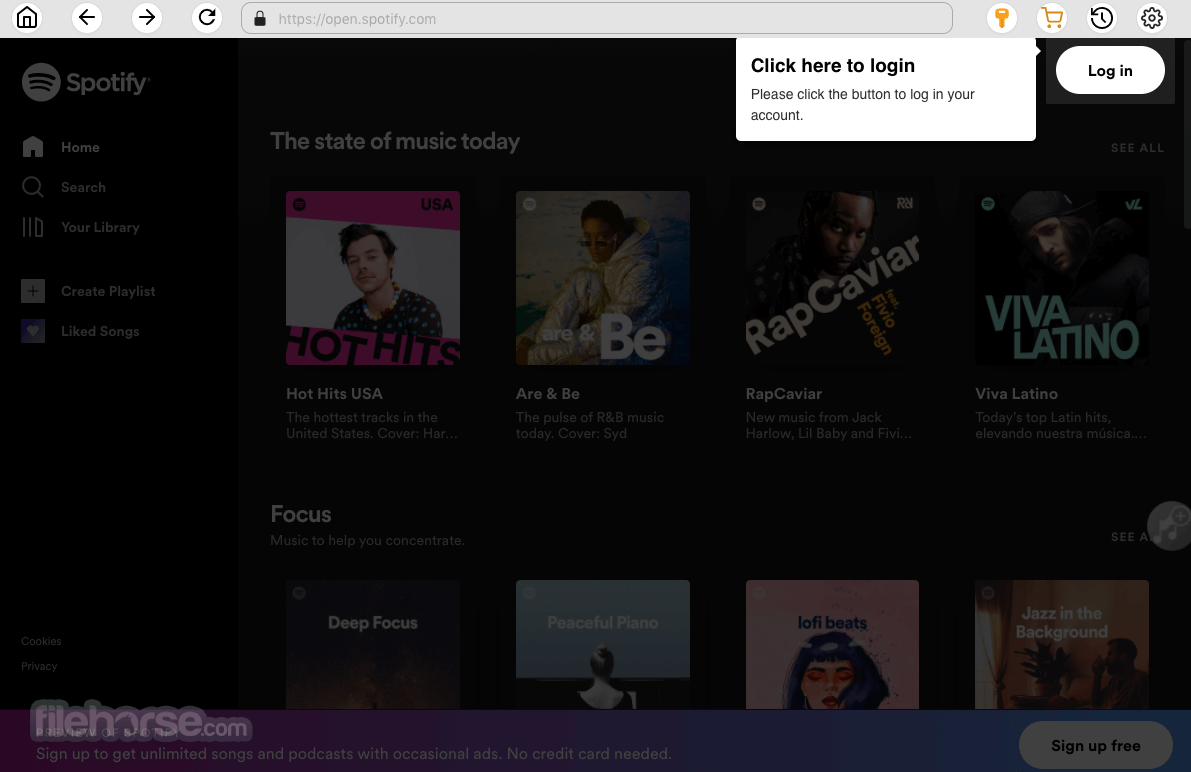Image resolution: width=1191 pixels, height=772 pixels.
Task: Go to Home in the sidebar
Action: (61, 147)
